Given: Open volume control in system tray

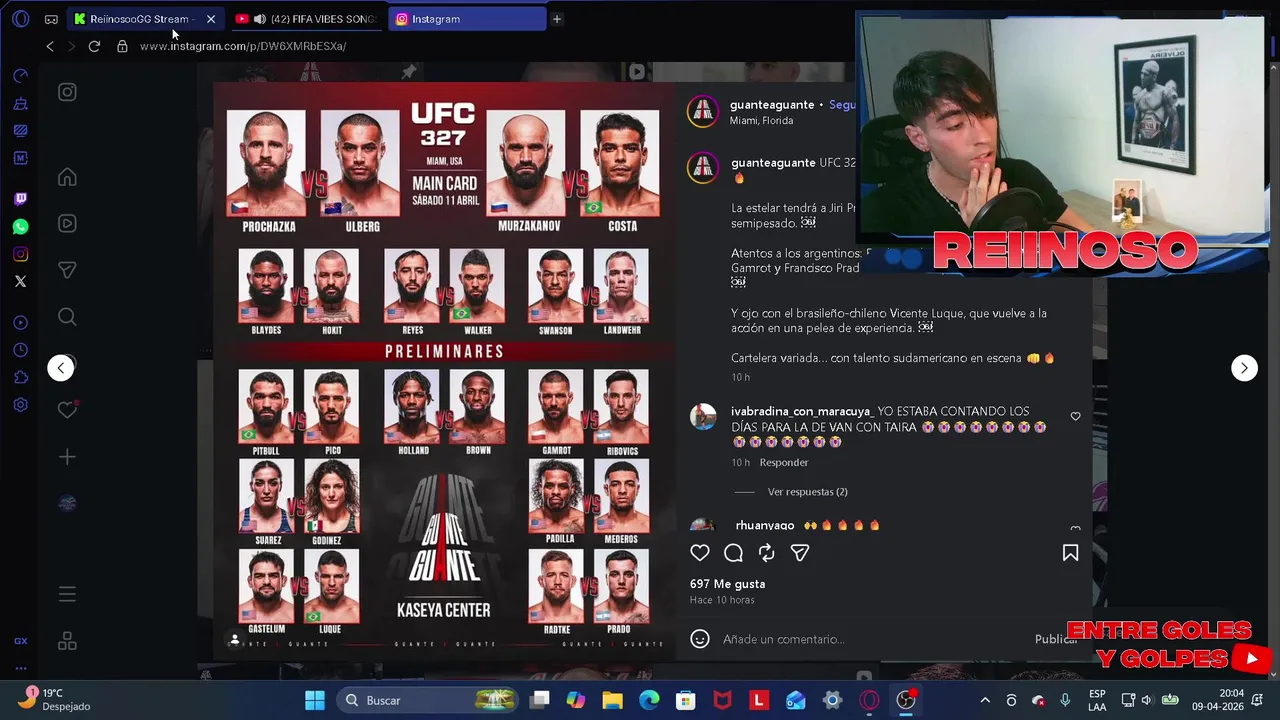Looking at the screenshot, I should [x=1146, y=700].
